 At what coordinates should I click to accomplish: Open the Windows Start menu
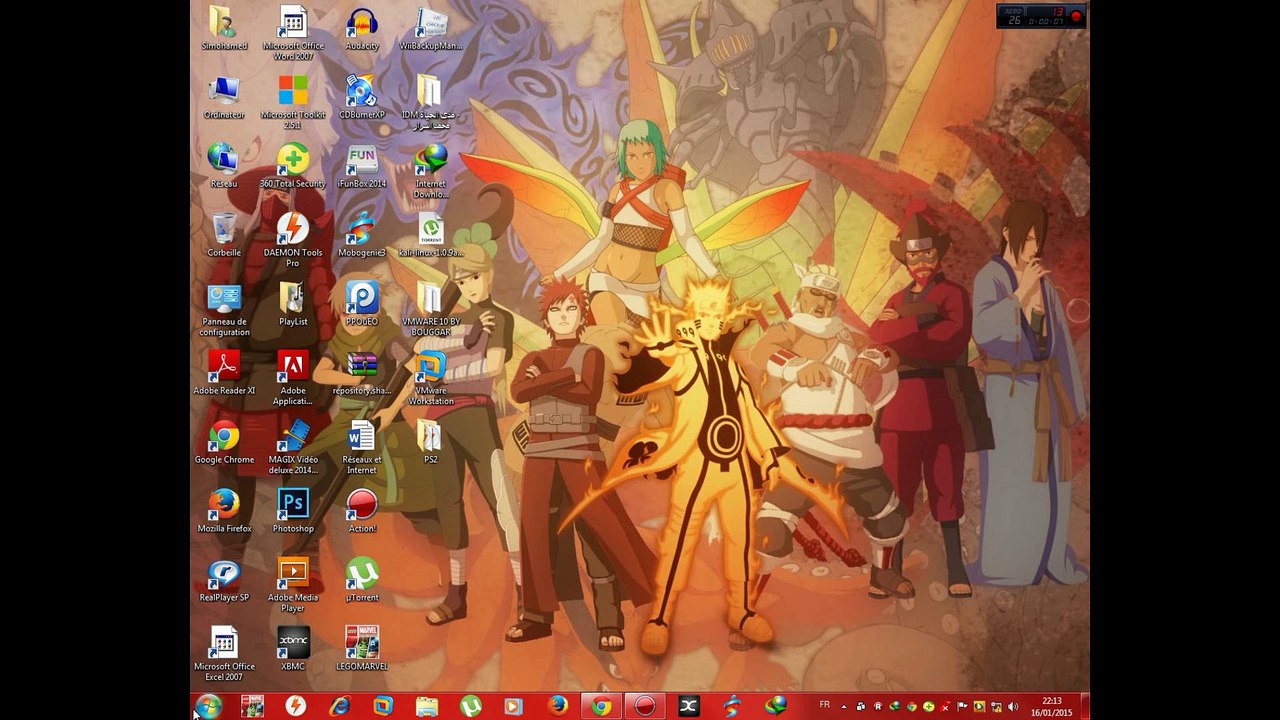tap(209, 706)
